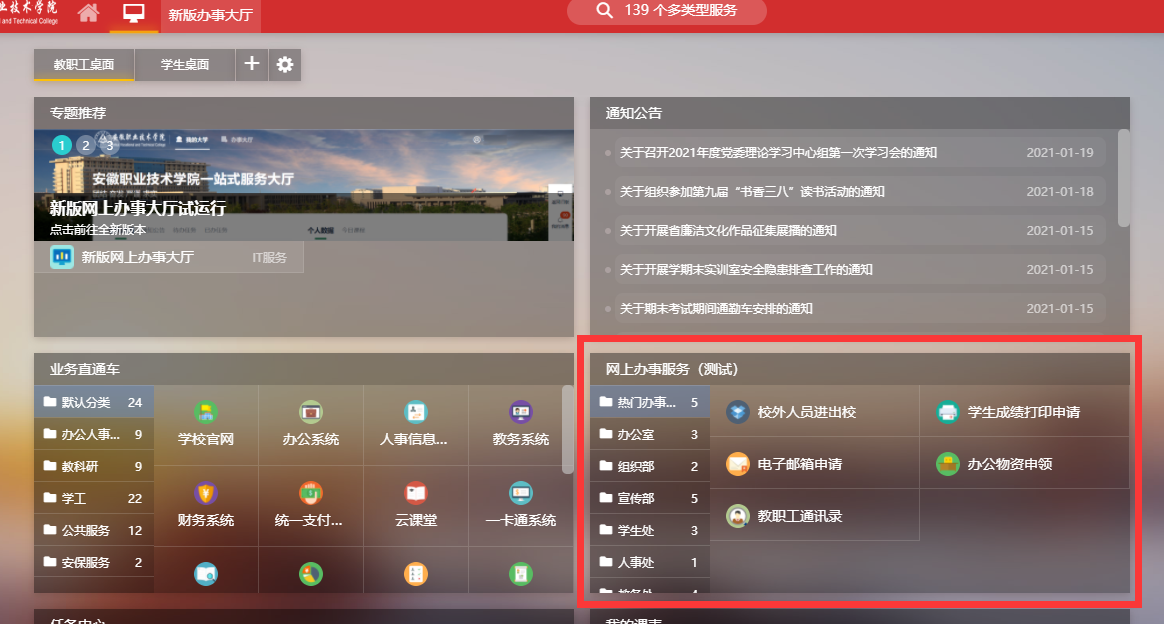The image size is (1164, 624).
Task: Select 安保服务 category folder
Action: pos(94,562)
